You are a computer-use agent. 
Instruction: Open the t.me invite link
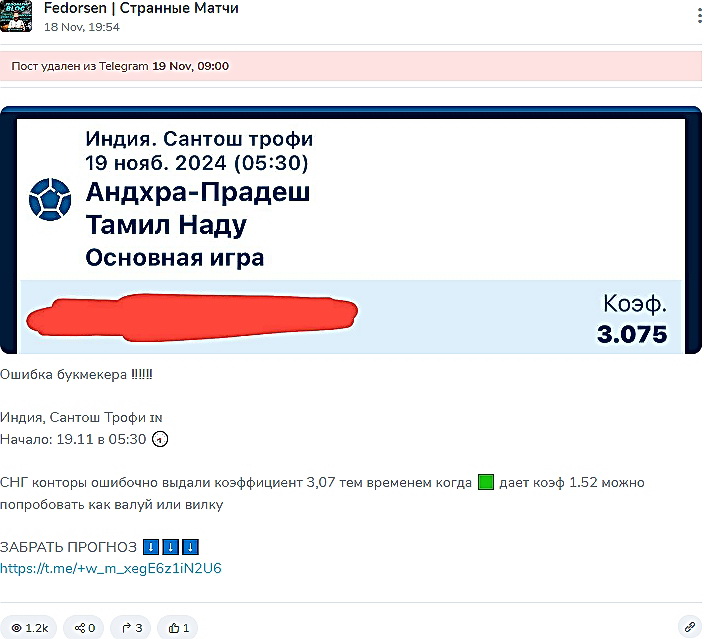[x=111, y=568]
